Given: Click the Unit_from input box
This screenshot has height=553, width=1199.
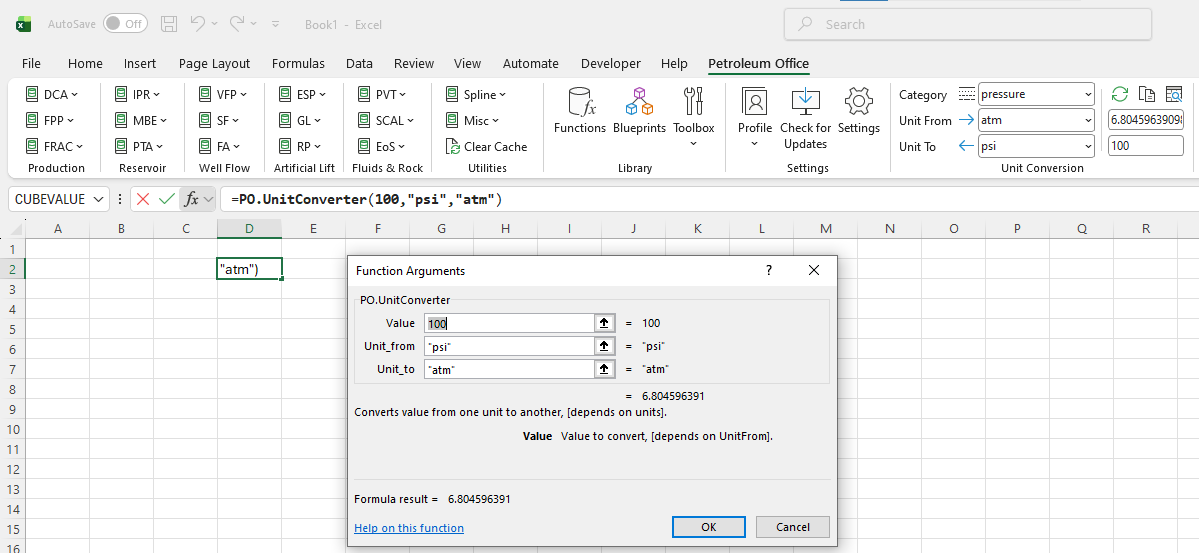Looking at the screenshot, I should [x=509, y=346].
